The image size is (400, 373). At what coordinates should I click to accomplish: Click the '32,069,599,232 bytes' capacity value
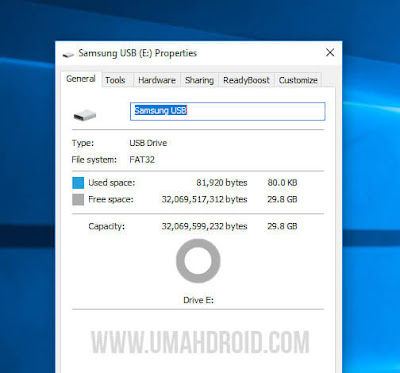(204, 226)
